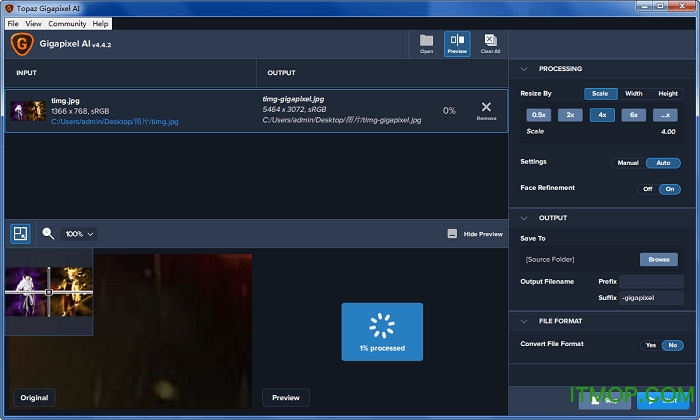Click the 1% processed progress indicator
The image size is (700, 420).
[x=382, y=332]
